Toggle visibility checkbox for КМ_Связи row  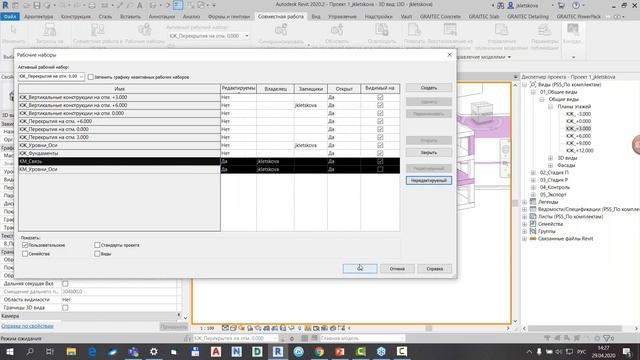tap(380, 161)
